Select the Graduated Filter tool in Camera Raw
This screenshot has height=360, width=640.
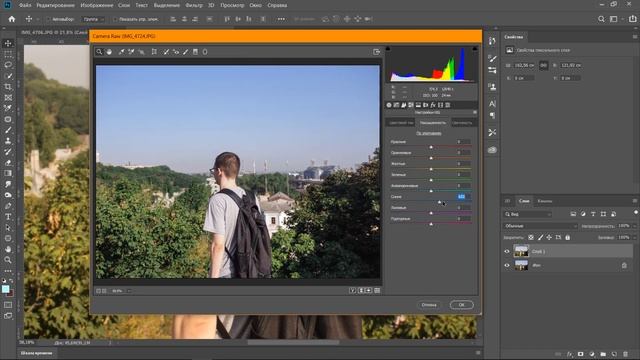(196, 52)
